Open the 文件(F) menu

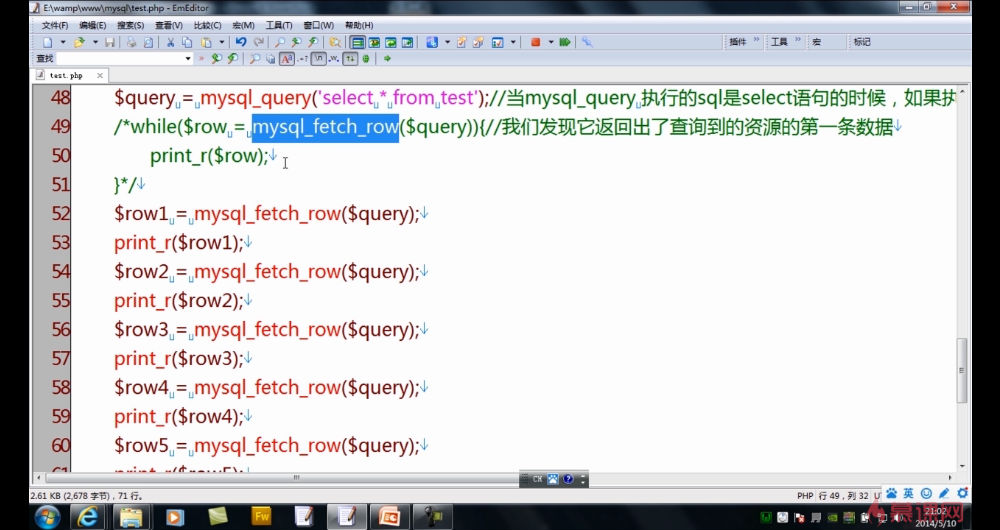coord(55,26)
